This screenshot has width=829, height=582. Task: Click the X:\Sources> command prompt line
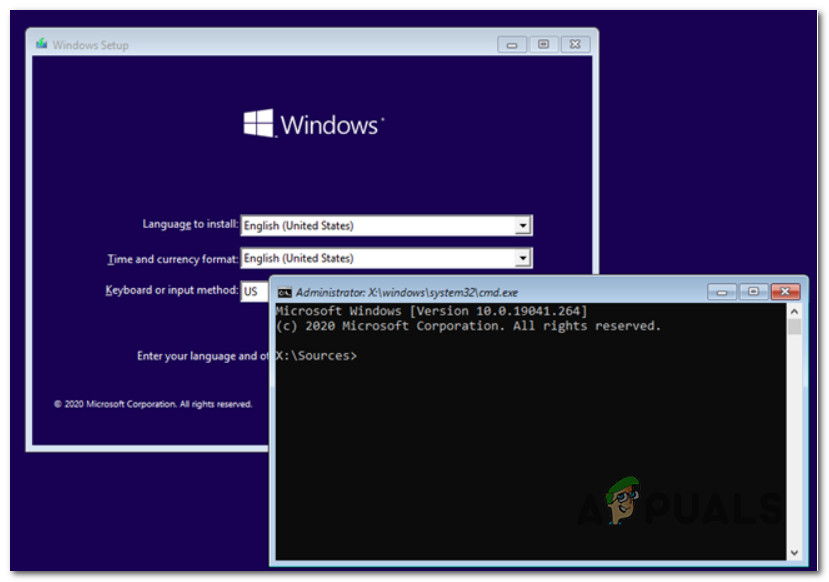(x=316, y=356)
